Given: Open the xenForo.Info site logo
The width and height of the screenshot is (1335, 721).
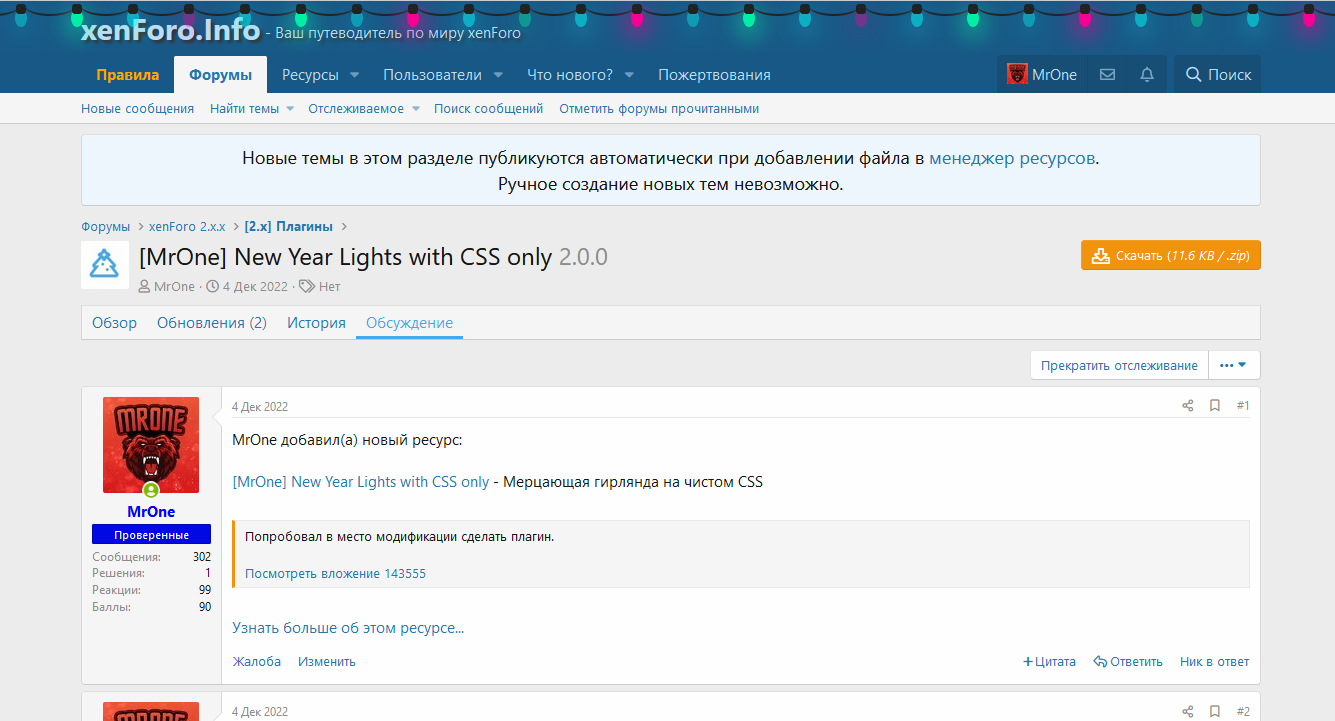Looking at the screenshot, I should pyautogui.click(x=170, y=30).
